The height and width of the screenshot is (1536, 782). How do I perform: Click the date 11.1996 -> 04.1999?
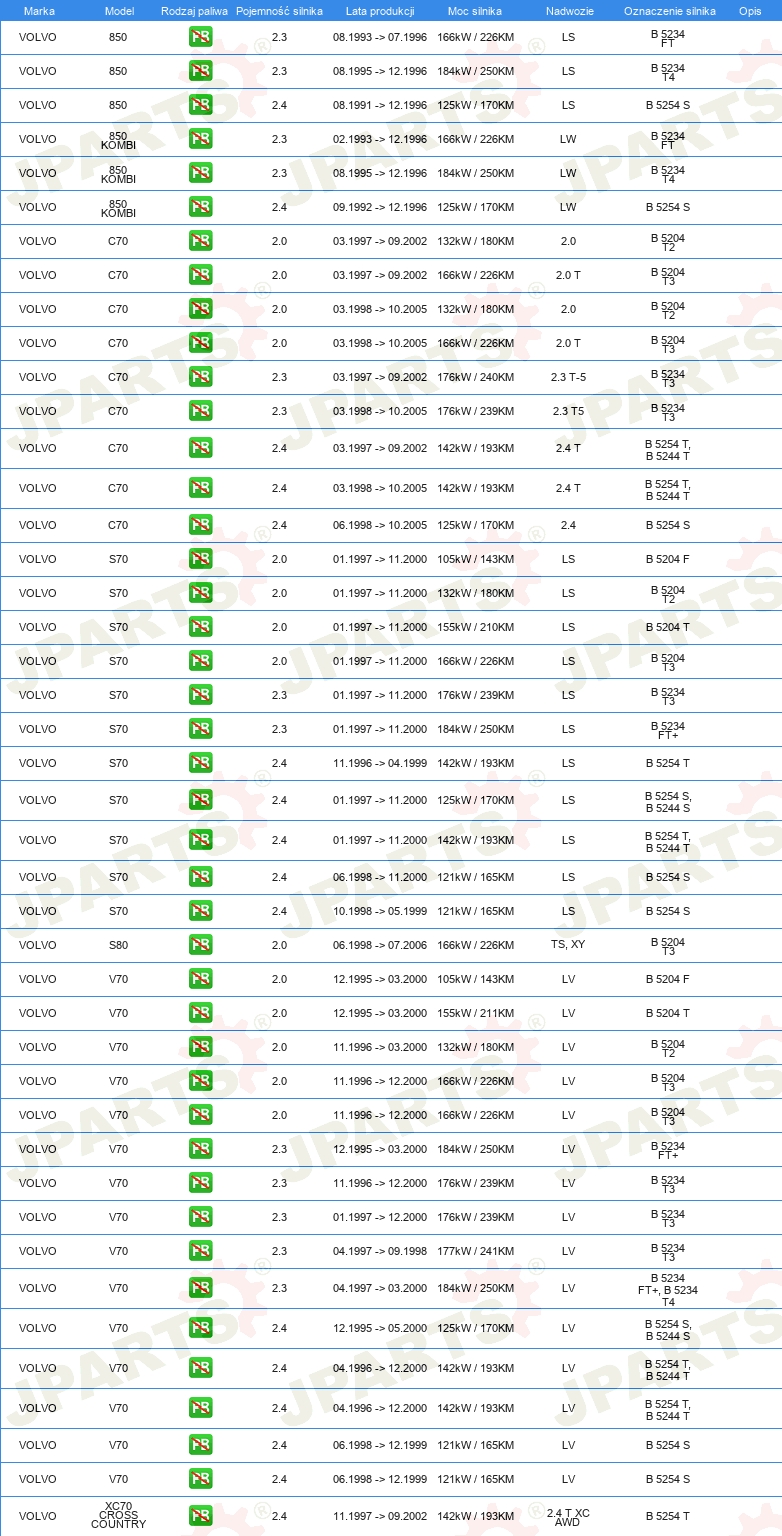pos(380,764)
